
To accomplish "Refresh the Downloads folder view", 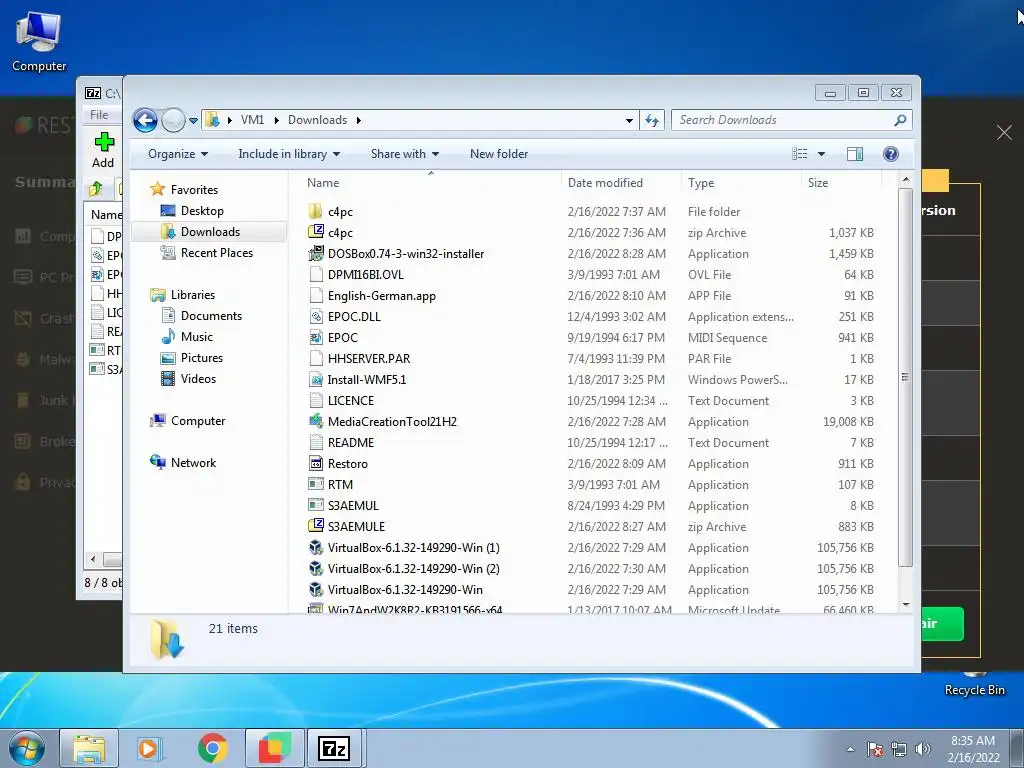I will point(652,120).
